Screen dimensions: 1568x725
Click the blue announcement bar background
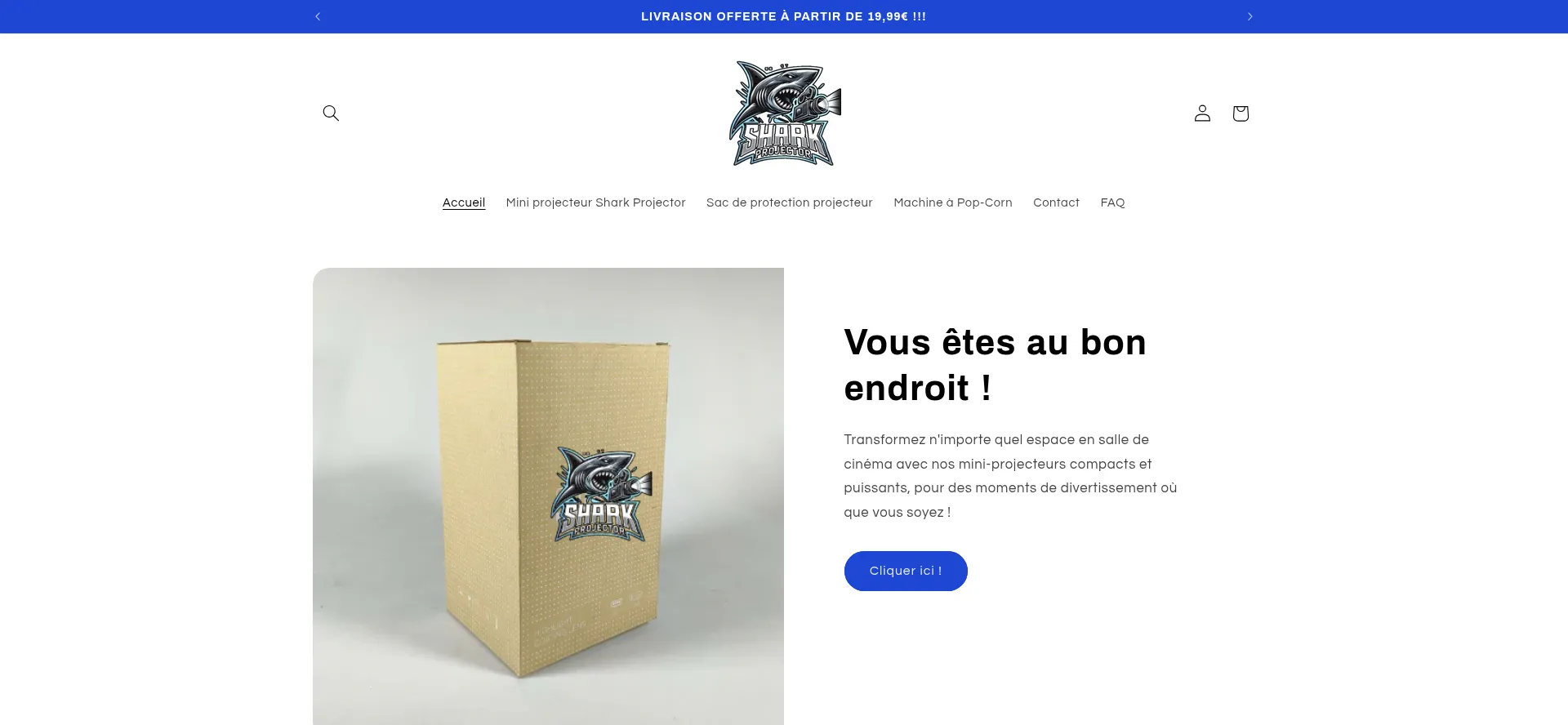(x=1388, y=16)
